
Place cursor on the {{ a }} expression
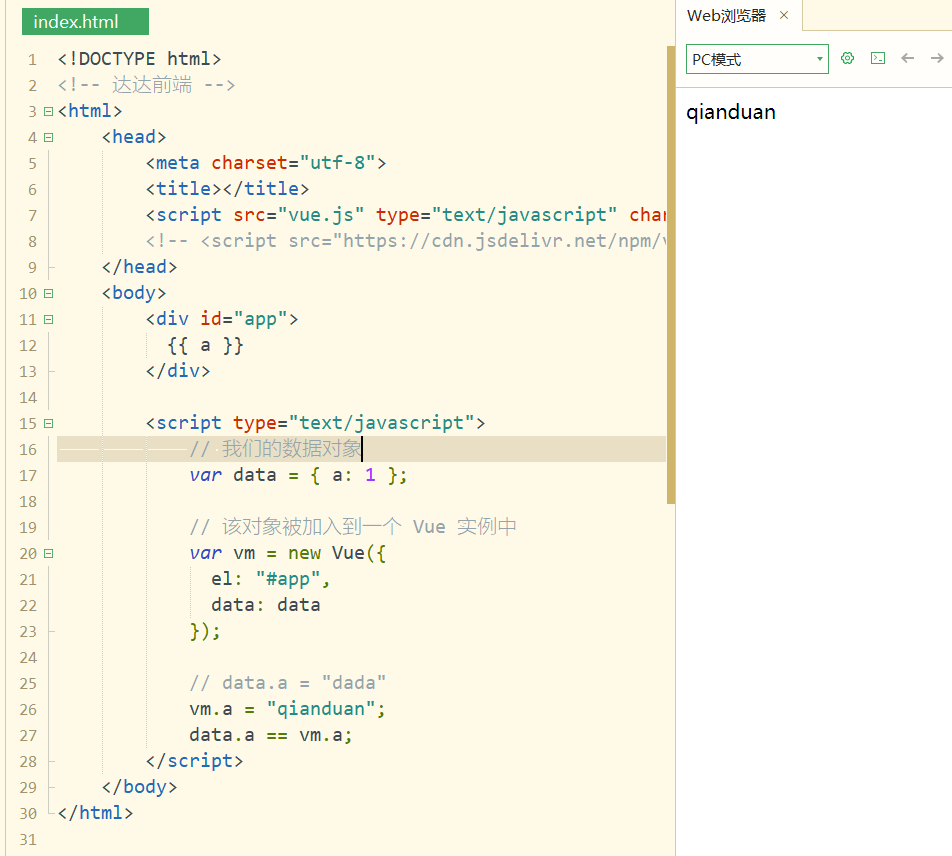pos(206,345)
